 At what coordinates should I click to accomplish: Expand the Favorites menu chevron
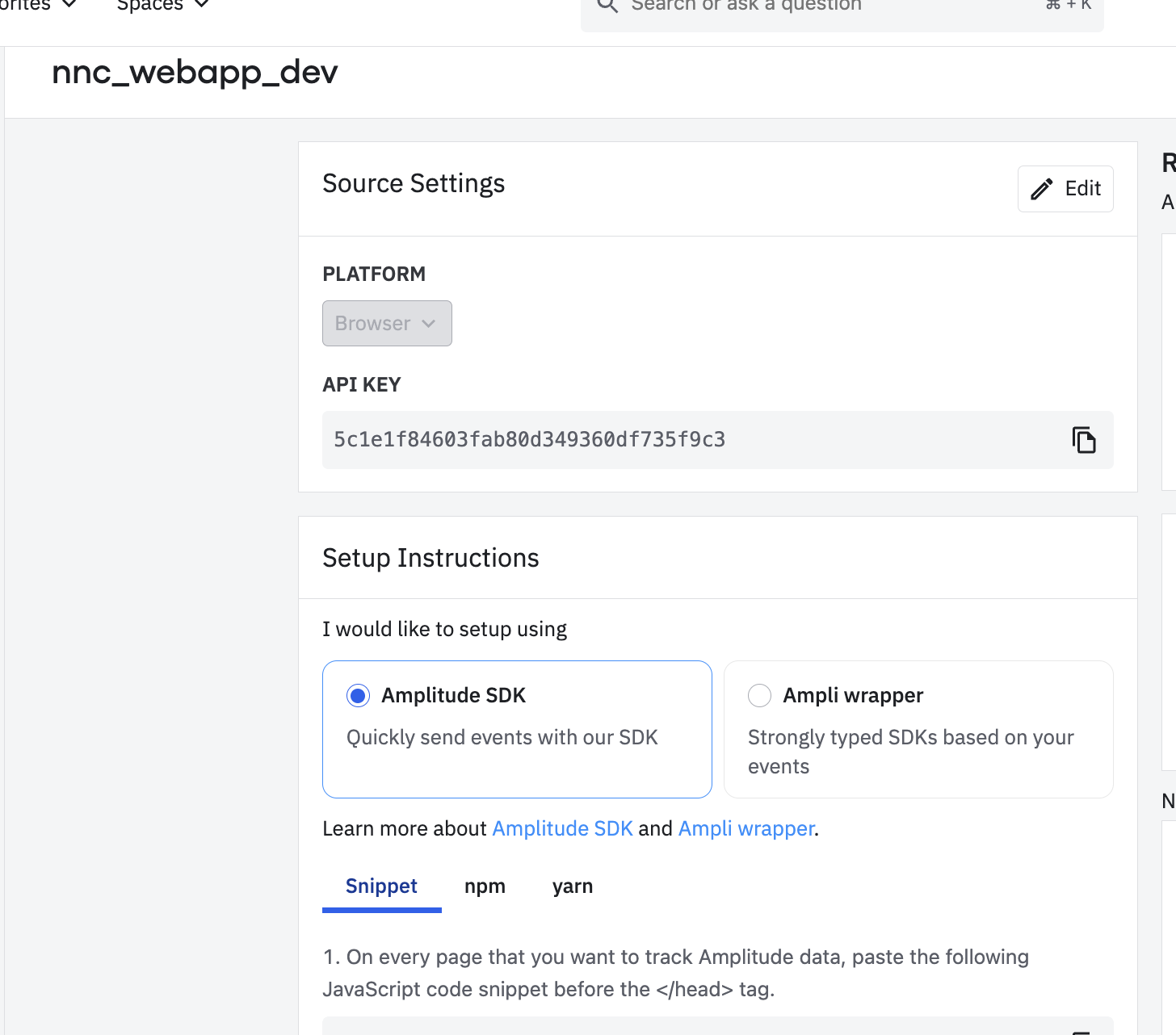point(69,5)
